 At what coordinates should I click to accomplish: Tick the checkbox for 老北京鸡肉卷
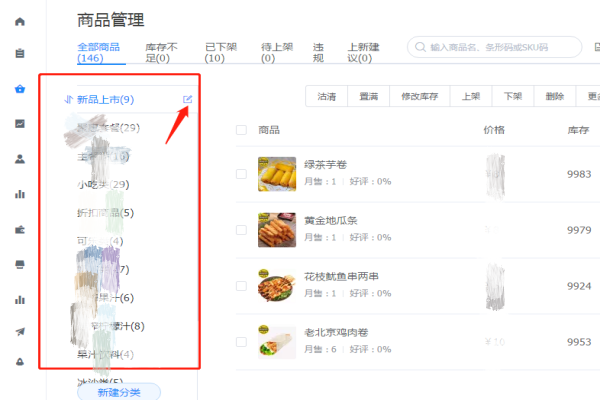241,342
